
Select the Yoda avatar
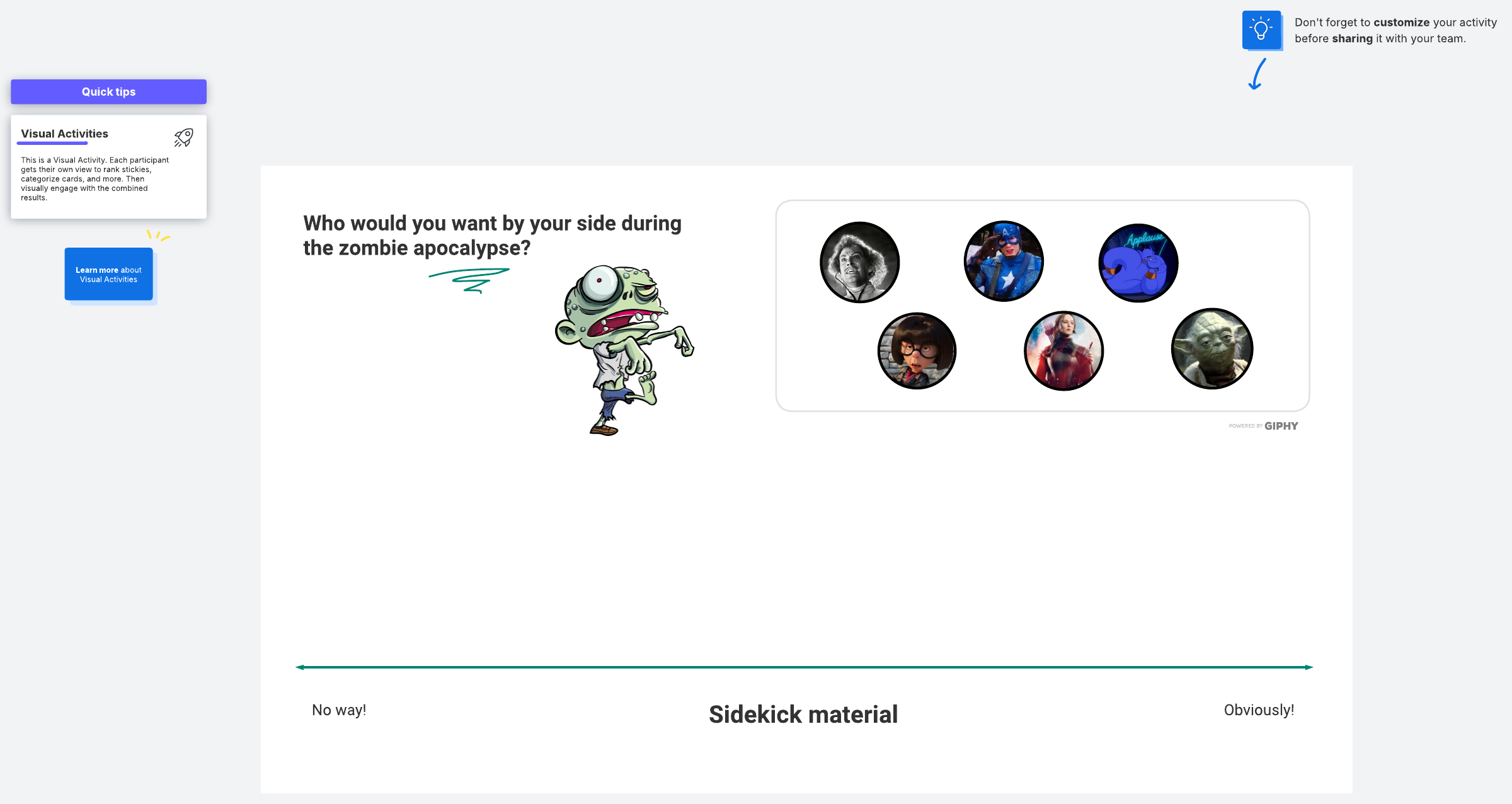coord(1211,348)
